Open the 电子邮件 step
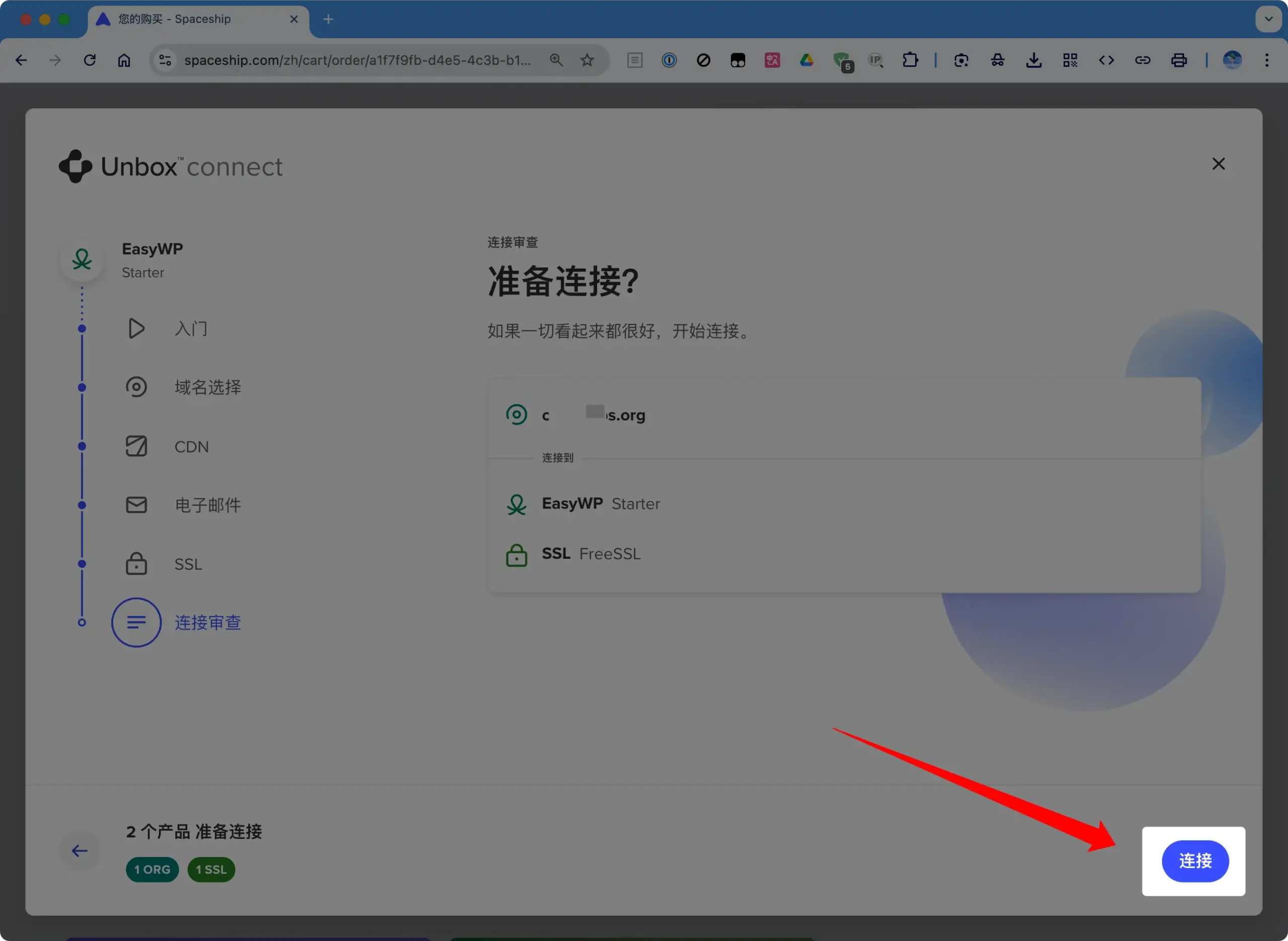Viewport: 1288px width, 941px height. coord(207,505)
